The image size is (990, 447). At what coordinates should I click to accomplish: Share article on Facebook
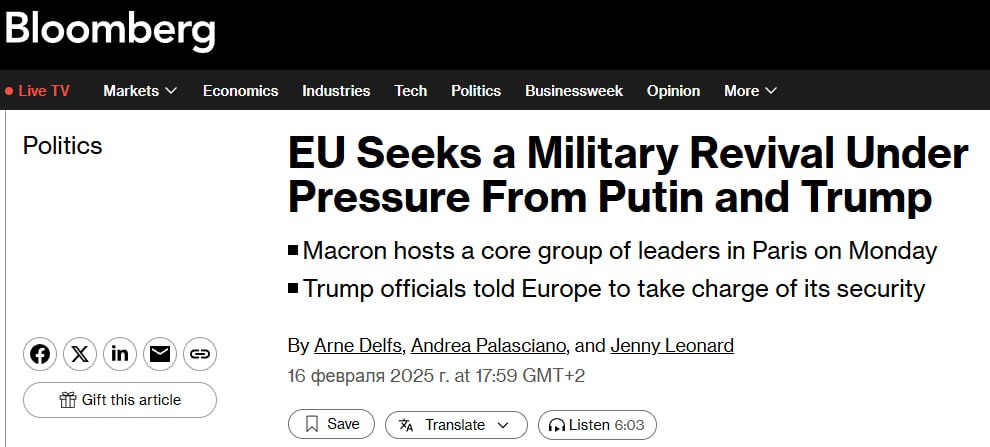click(40, 354)
